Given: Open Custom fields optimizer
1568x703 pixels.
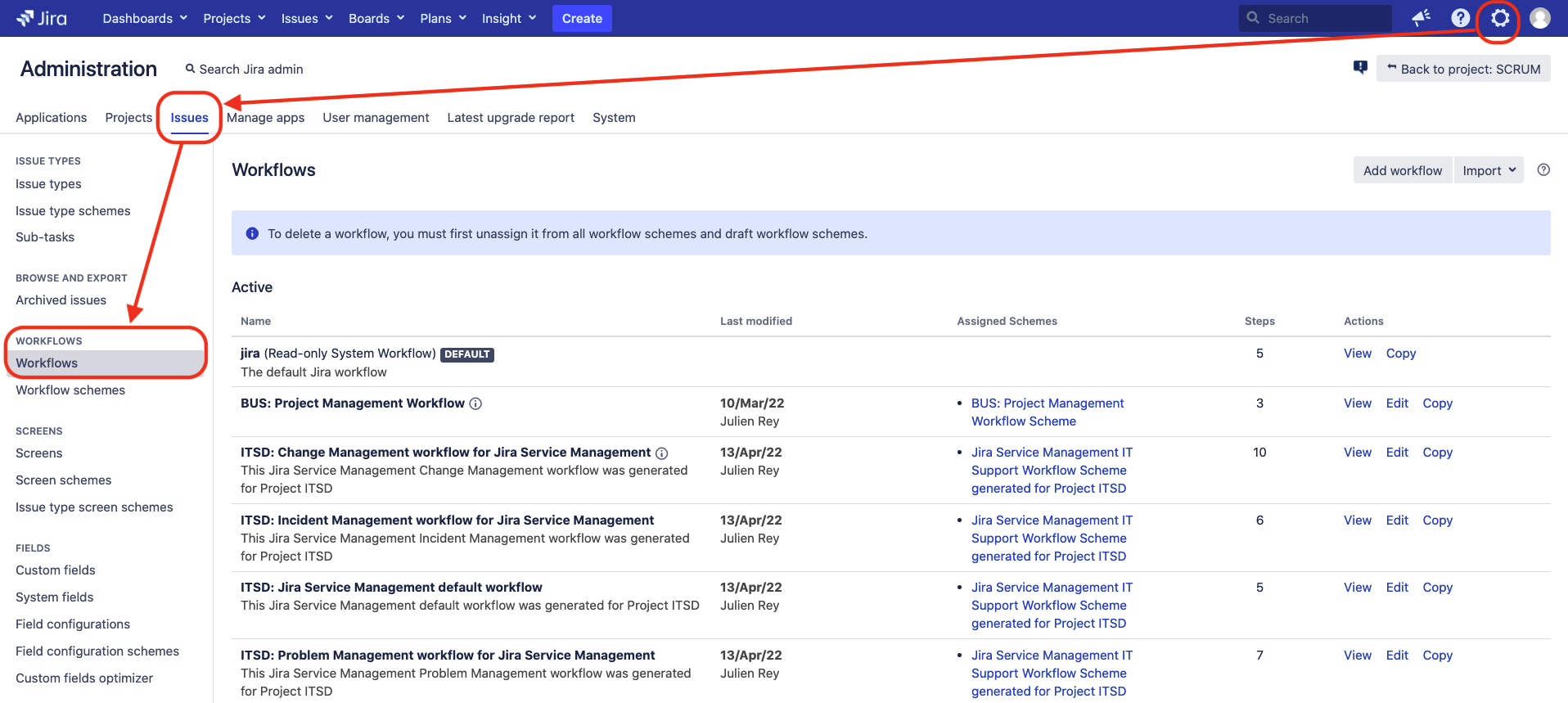Looking at the screenshot, I should pyautogui.click(x=84, y=678).
